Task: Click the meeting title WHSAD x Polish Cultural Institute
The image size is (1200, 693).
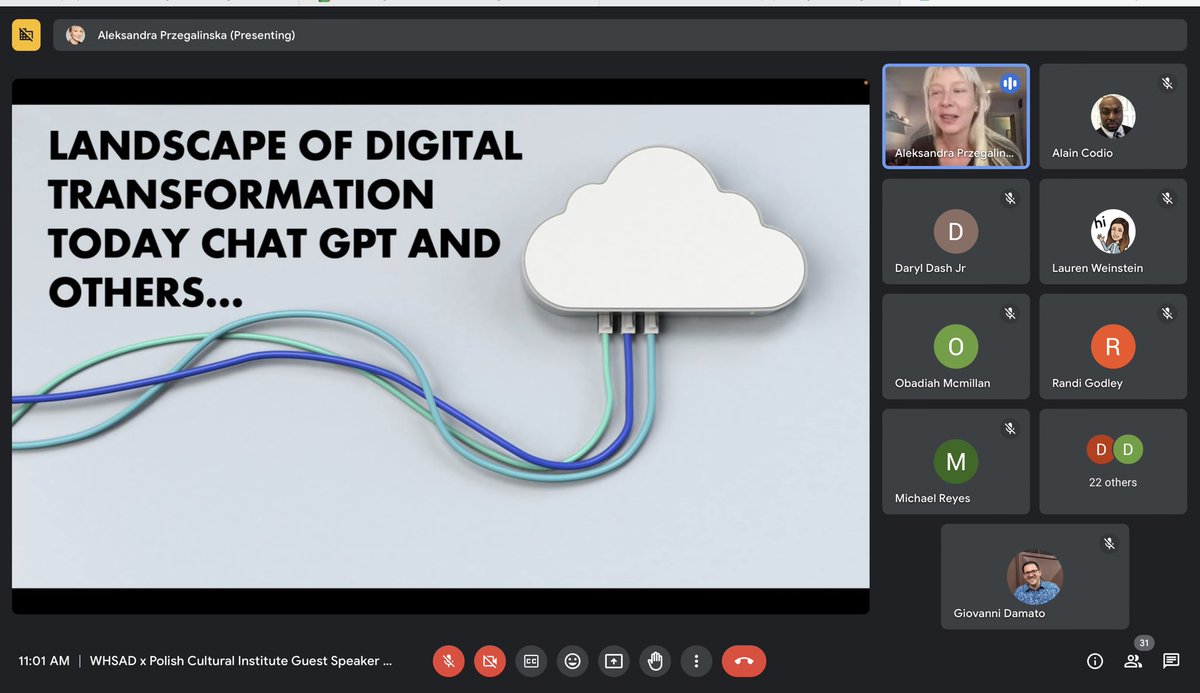Action: [241, 661]
